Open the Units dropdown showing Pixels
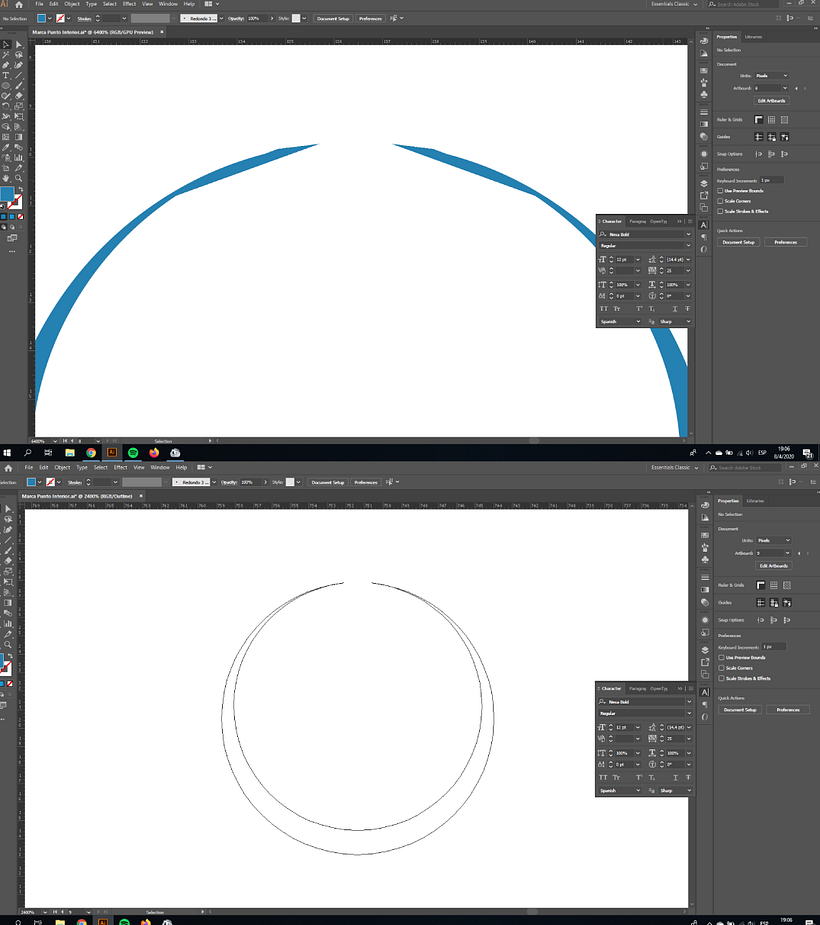Image resolution: width=820 pixels, height=925 pixels. pyautogui.click(x=772, y=75)
